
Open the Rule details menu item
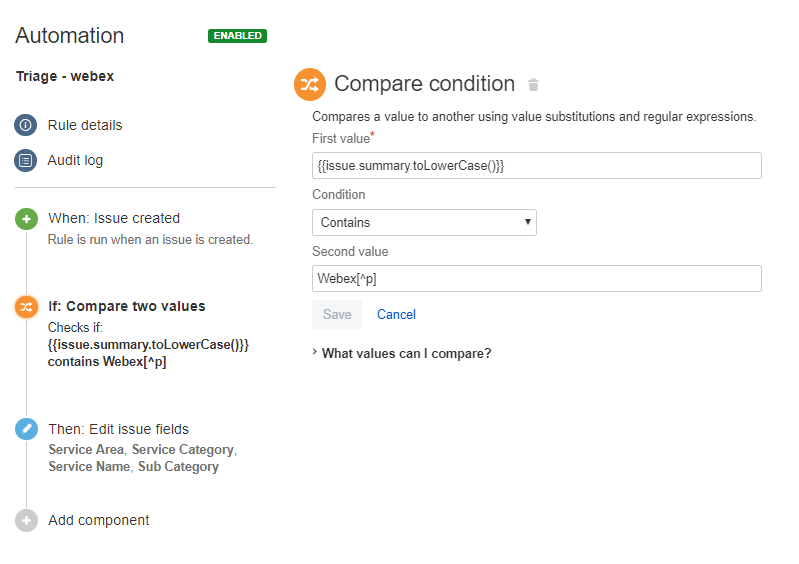(85, 125)
